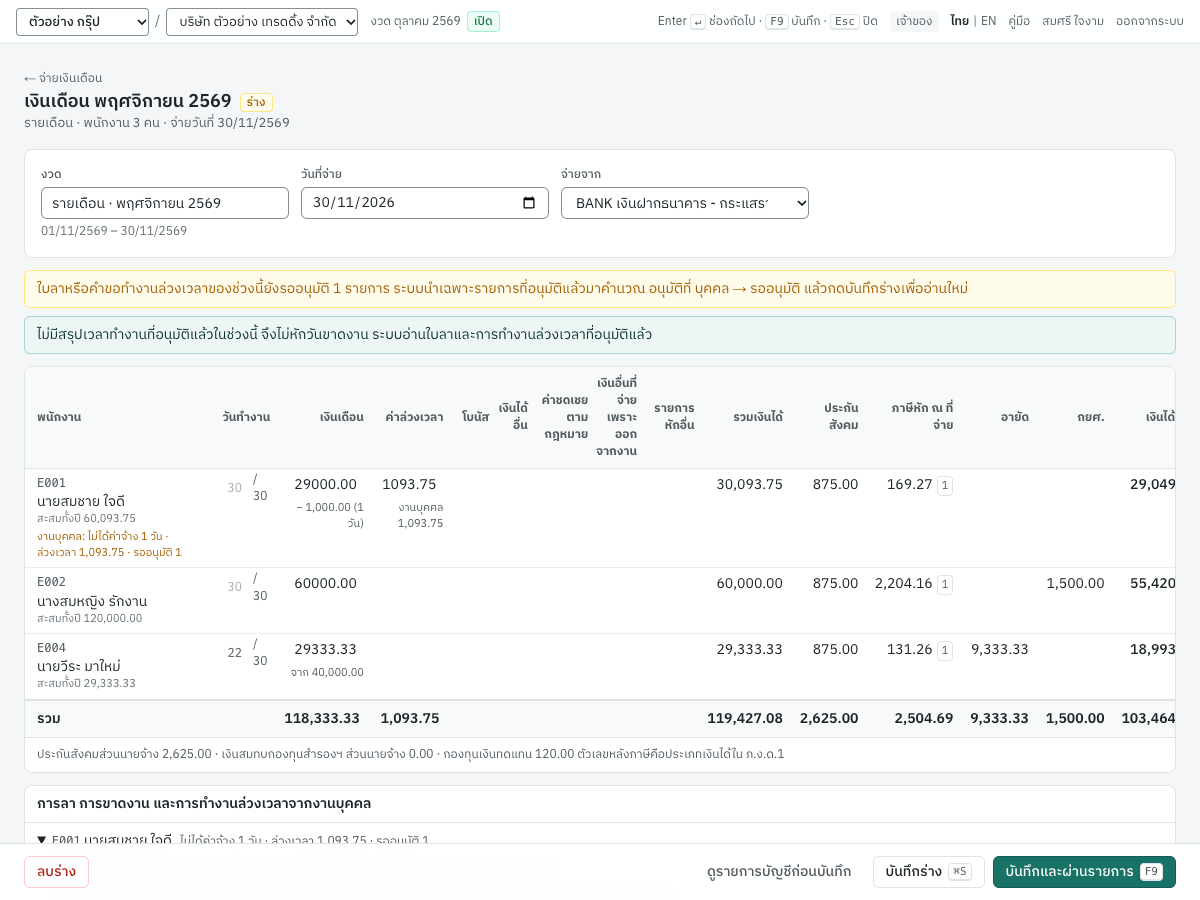The image size is (1200, 900).
Task: Click บันทึกและผ่านรายการ post button
Action: (1084, 872)
